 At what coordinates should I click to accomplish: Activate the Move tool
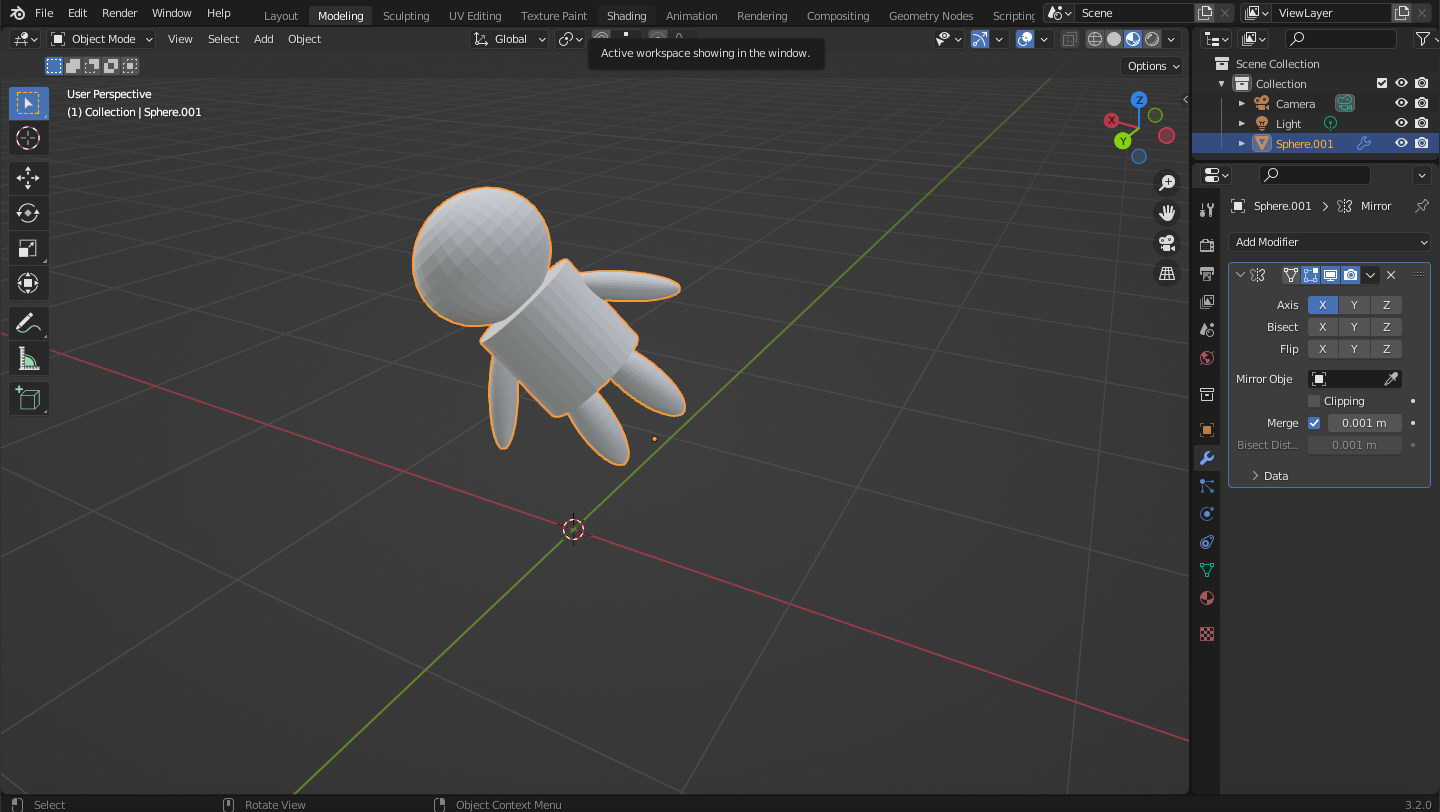point(28,179)
